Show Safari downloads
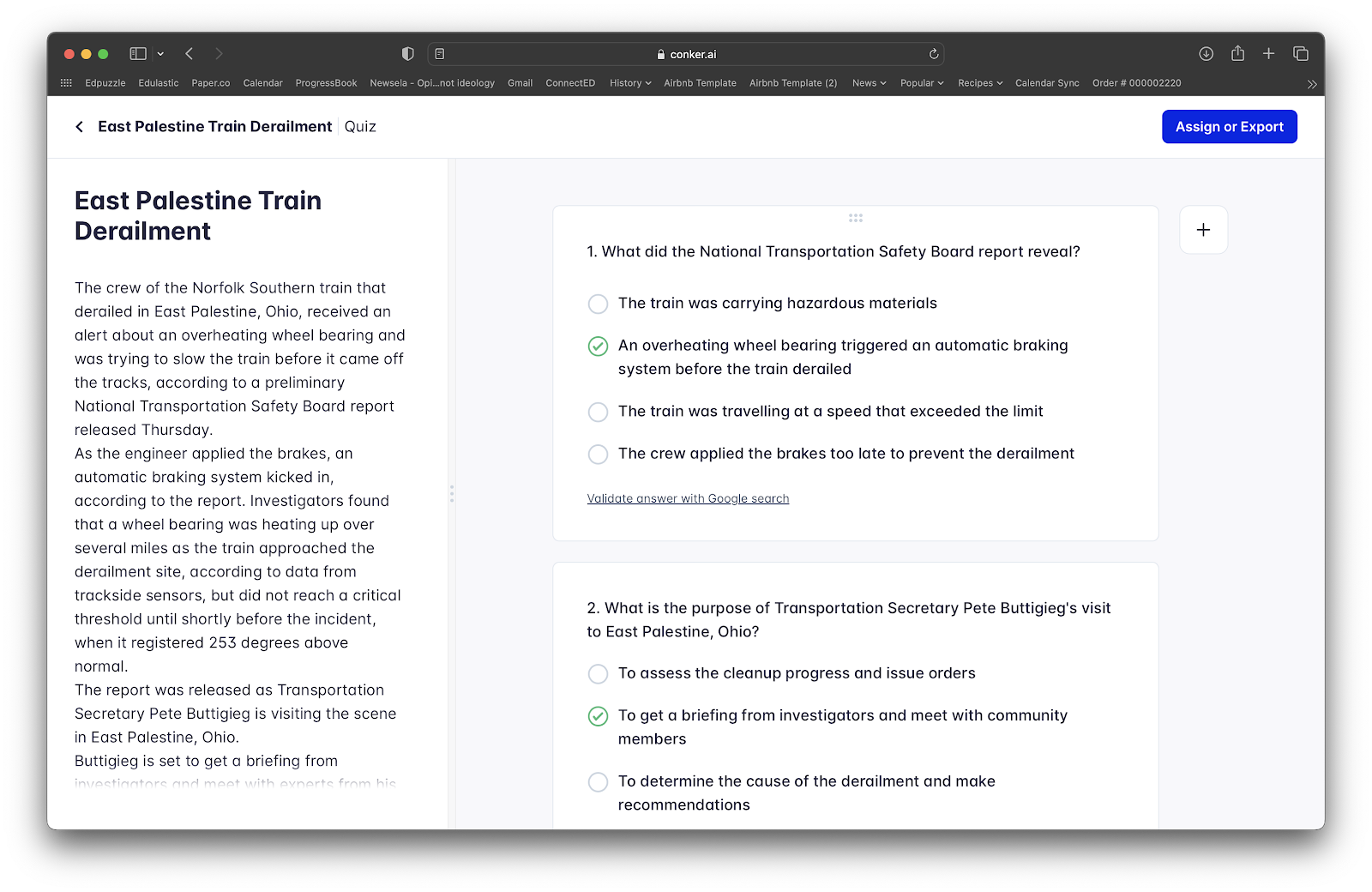The width and height of the screenshot is (1372, 892). pos(1206,54)
